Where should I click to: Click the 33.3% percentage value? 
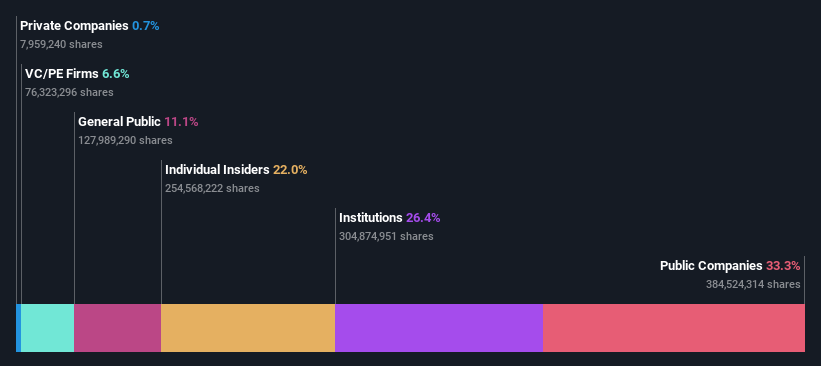tap(783, 266)
